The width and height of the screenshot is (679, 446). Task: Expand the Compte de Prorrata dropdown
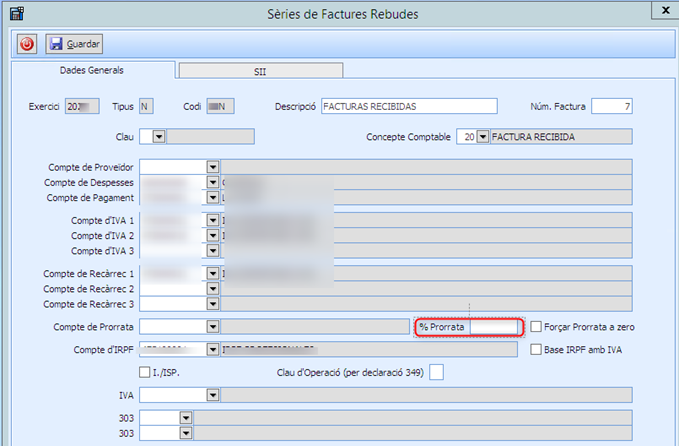point(213,327)
